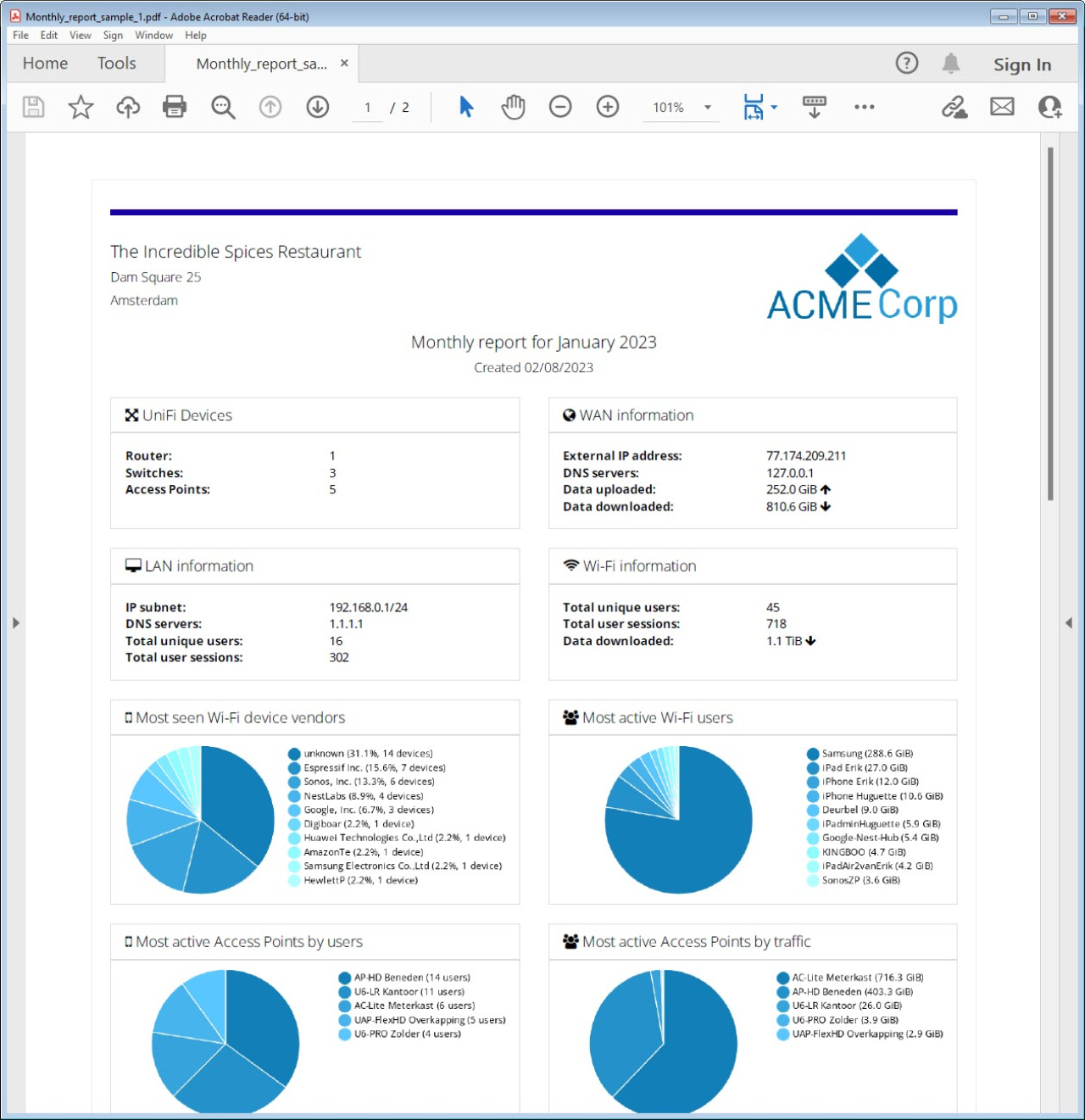
Task: Open more tools with the ellipsis menu
Action: point(865,107)
